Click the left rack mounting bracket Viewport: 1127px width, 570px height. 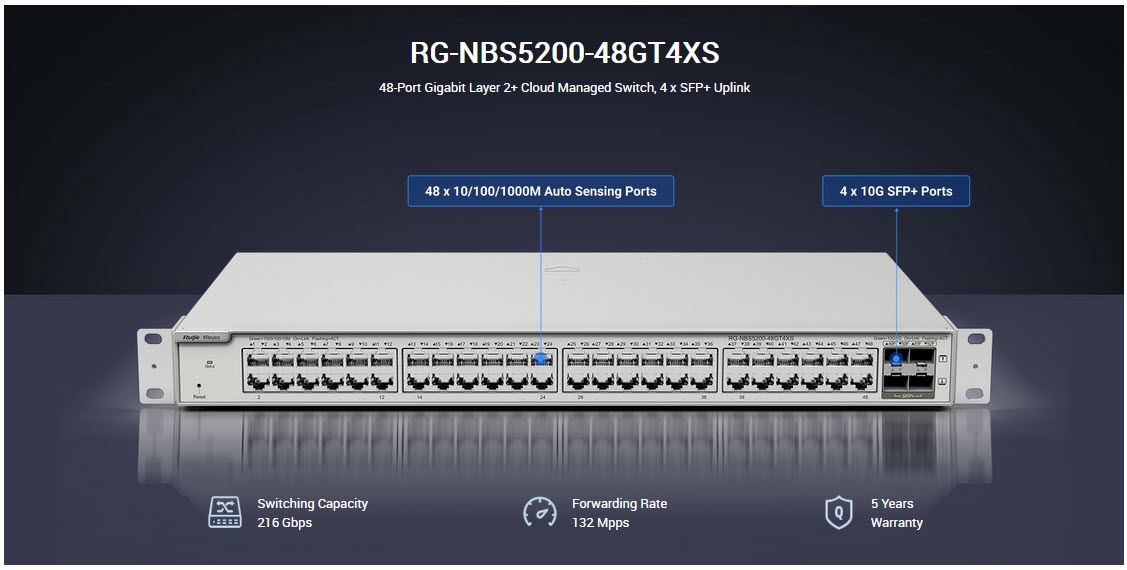coord(153,368)
